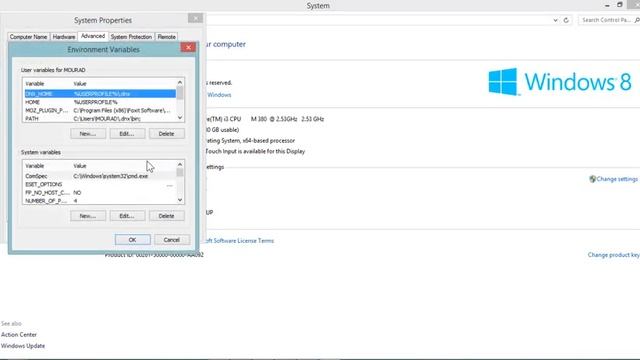Open the Software License Terms link
The height and width of the screenshot is (360, 640).
click(240, 241)
